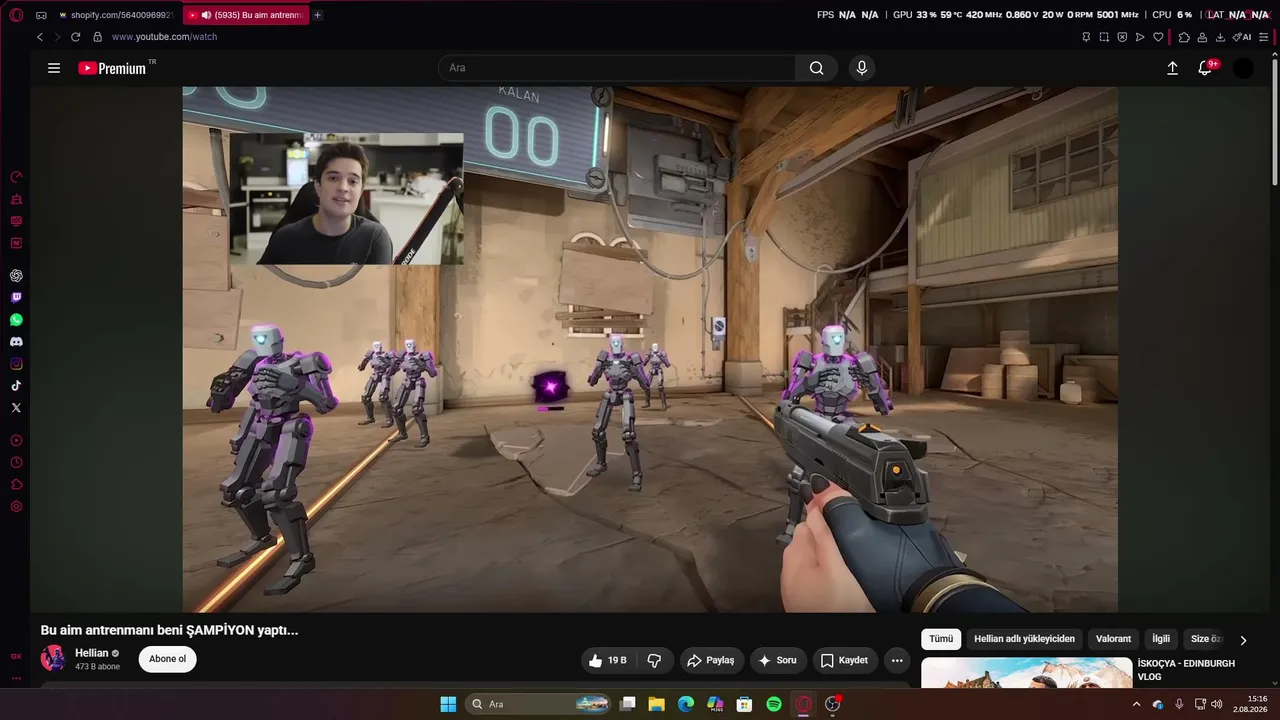The height and width of the screenshot is (720, 1280).
Task: Open the Windows Start menu
Action: (x=448, y=704)
